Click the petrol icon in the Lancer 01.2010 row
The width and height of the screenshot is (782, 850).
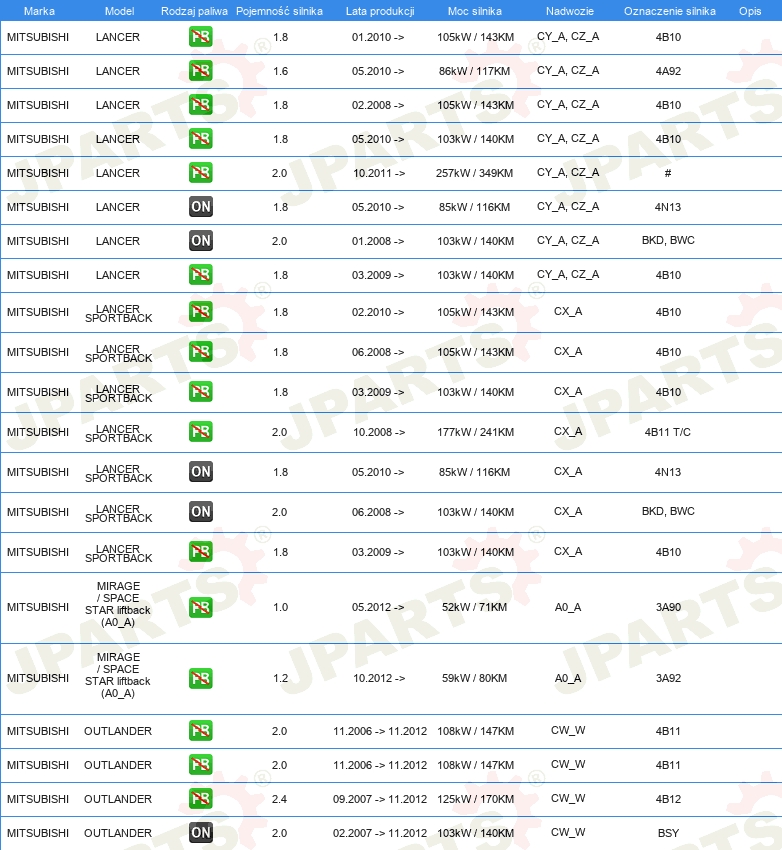201,37
